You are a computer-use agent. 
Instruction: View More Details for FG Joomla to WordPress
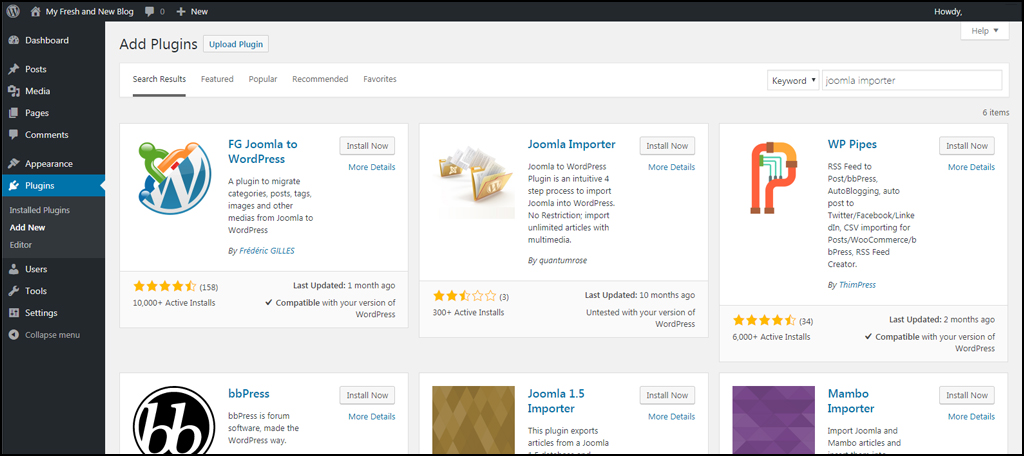[372, 167]
